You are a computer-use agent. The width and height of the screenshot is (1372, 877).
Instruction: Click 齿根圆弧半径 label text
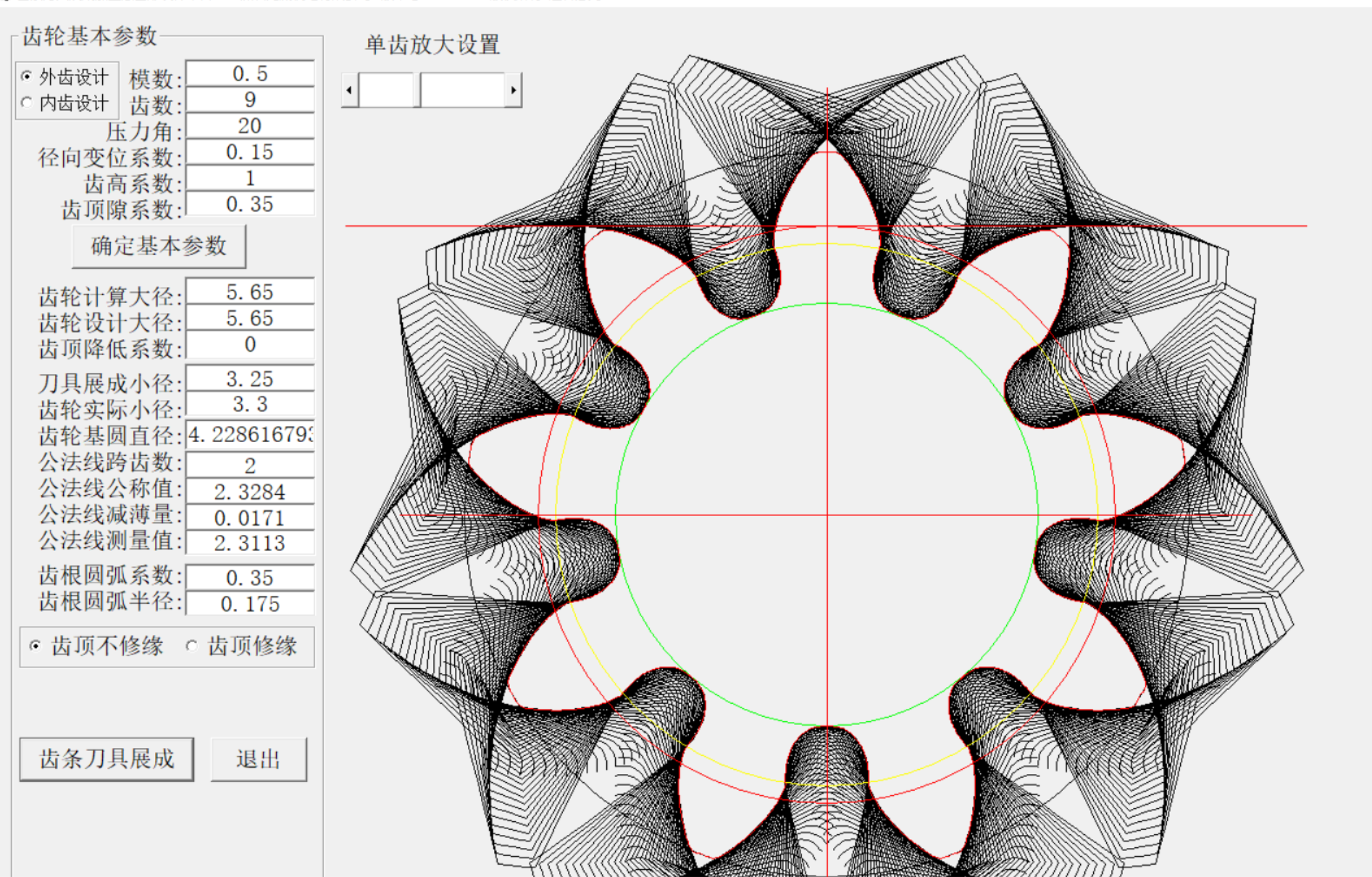(110, 601)
